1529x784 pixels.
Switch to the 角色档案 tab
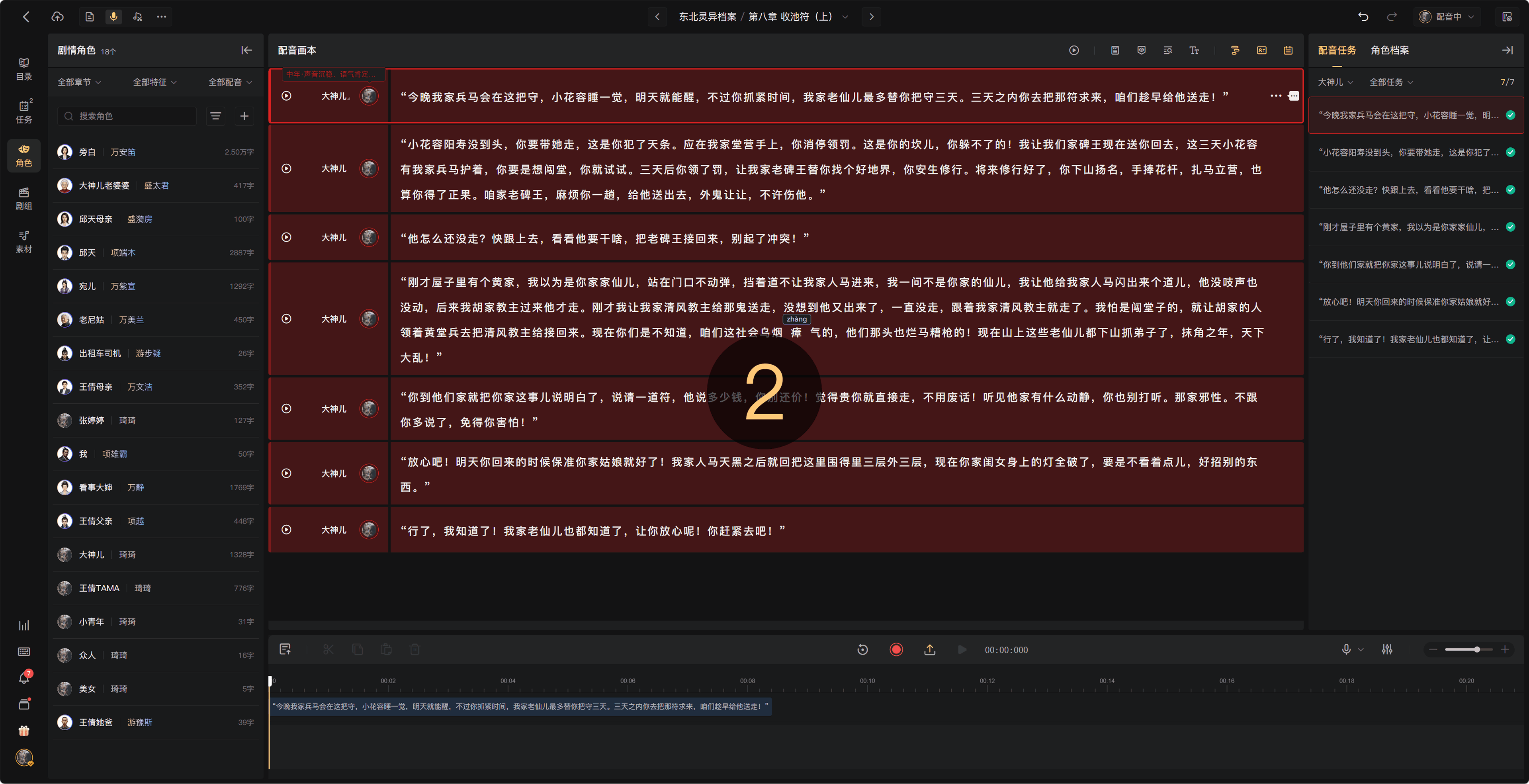click(1389, 51)
